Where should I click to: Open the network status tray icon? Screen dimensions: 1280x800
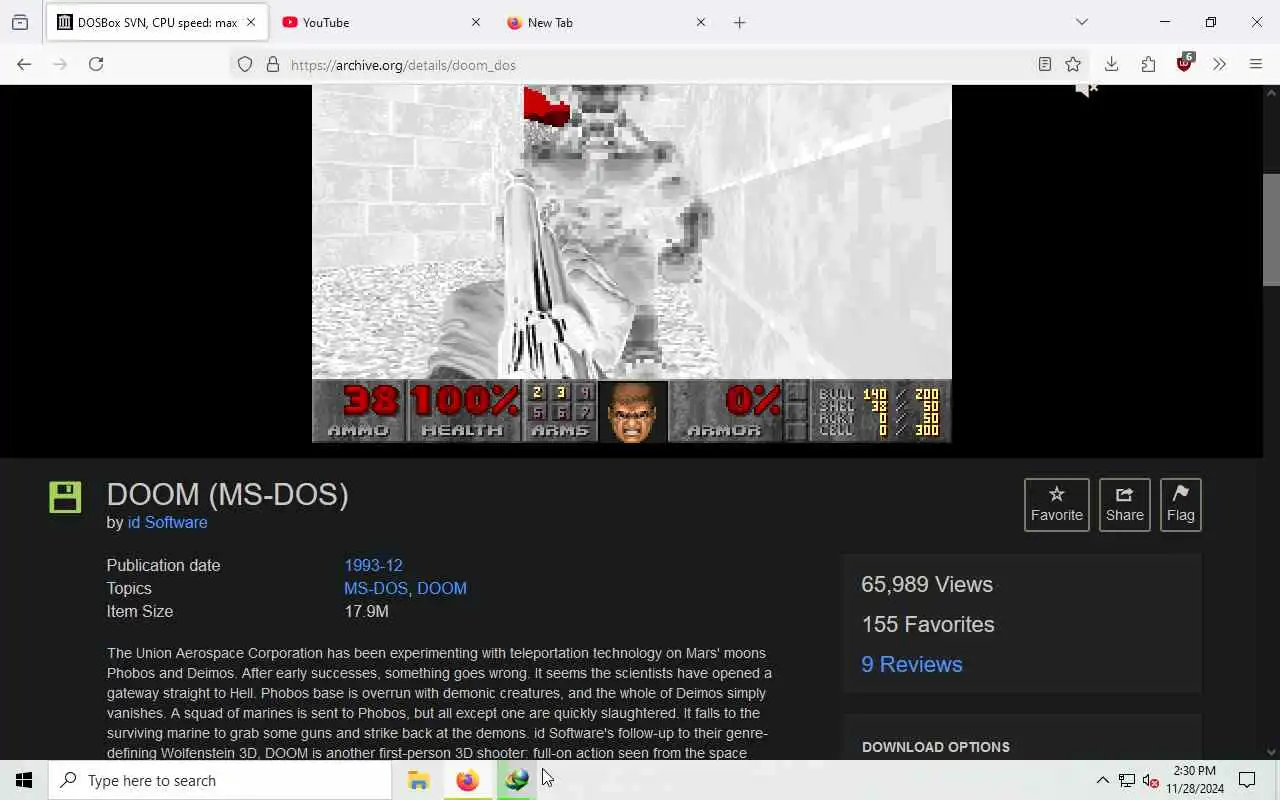[x=1126, y=780]
